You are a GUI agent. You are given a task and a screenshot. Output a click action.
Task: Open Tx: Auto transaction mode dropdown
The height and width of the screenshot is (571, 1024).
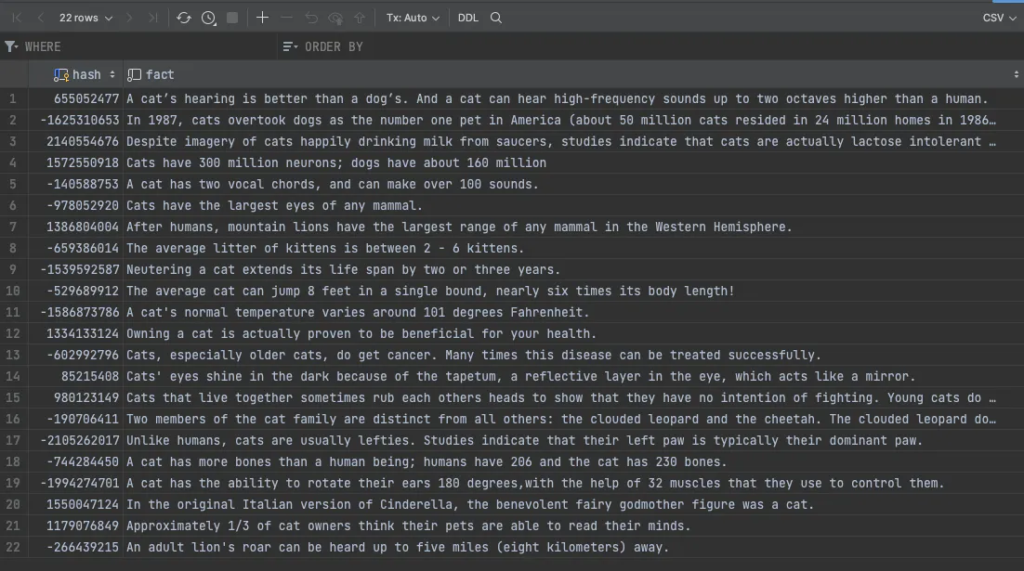[413, 18]
